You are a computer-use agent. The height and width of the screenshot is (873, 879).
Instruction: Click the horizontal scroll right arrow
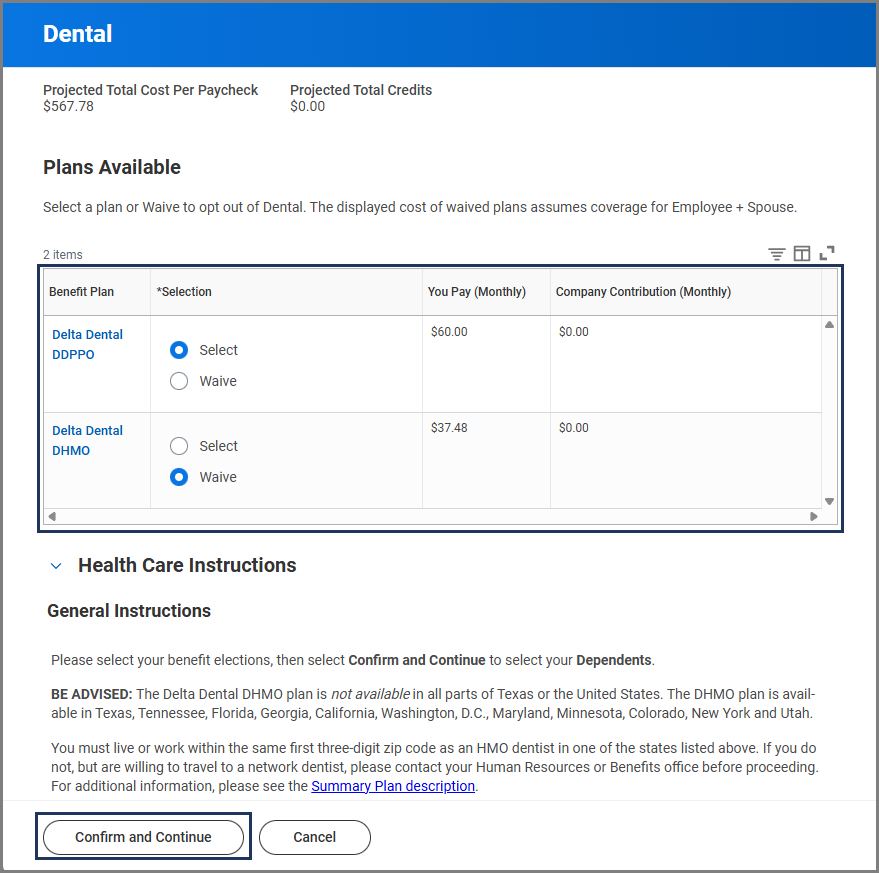(814, 517)
